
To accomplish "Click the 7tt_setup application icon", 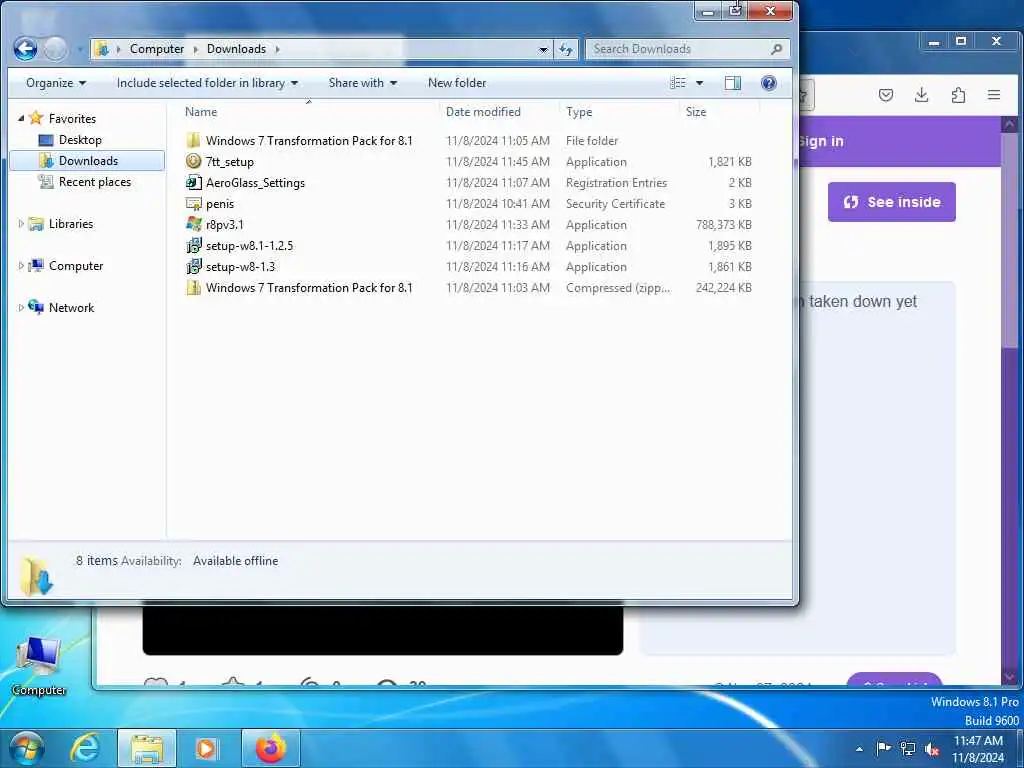I will point(193,161).
